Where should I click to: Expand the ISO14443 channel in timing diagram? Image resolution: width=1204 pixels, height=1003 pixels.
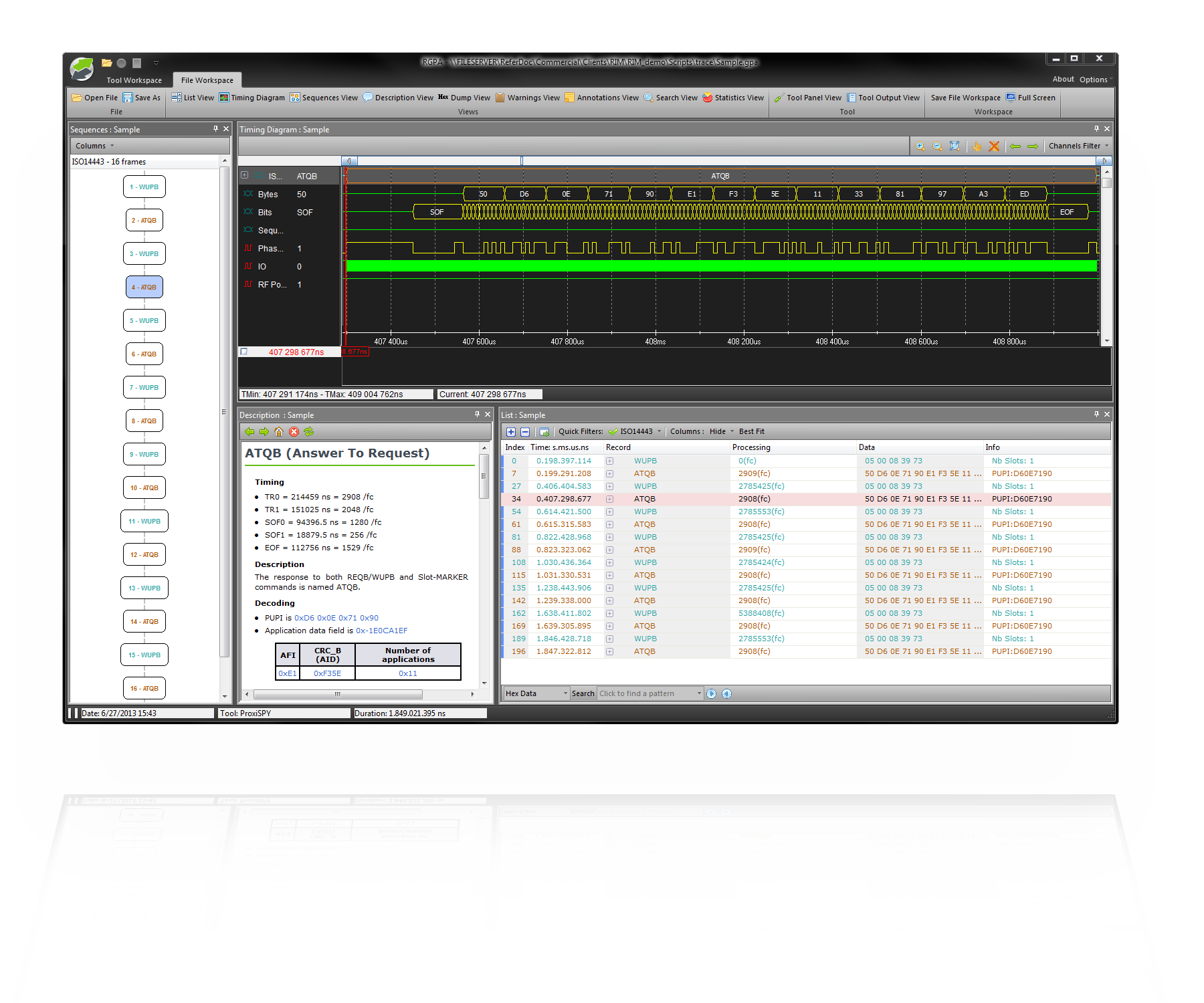point(244,175)
